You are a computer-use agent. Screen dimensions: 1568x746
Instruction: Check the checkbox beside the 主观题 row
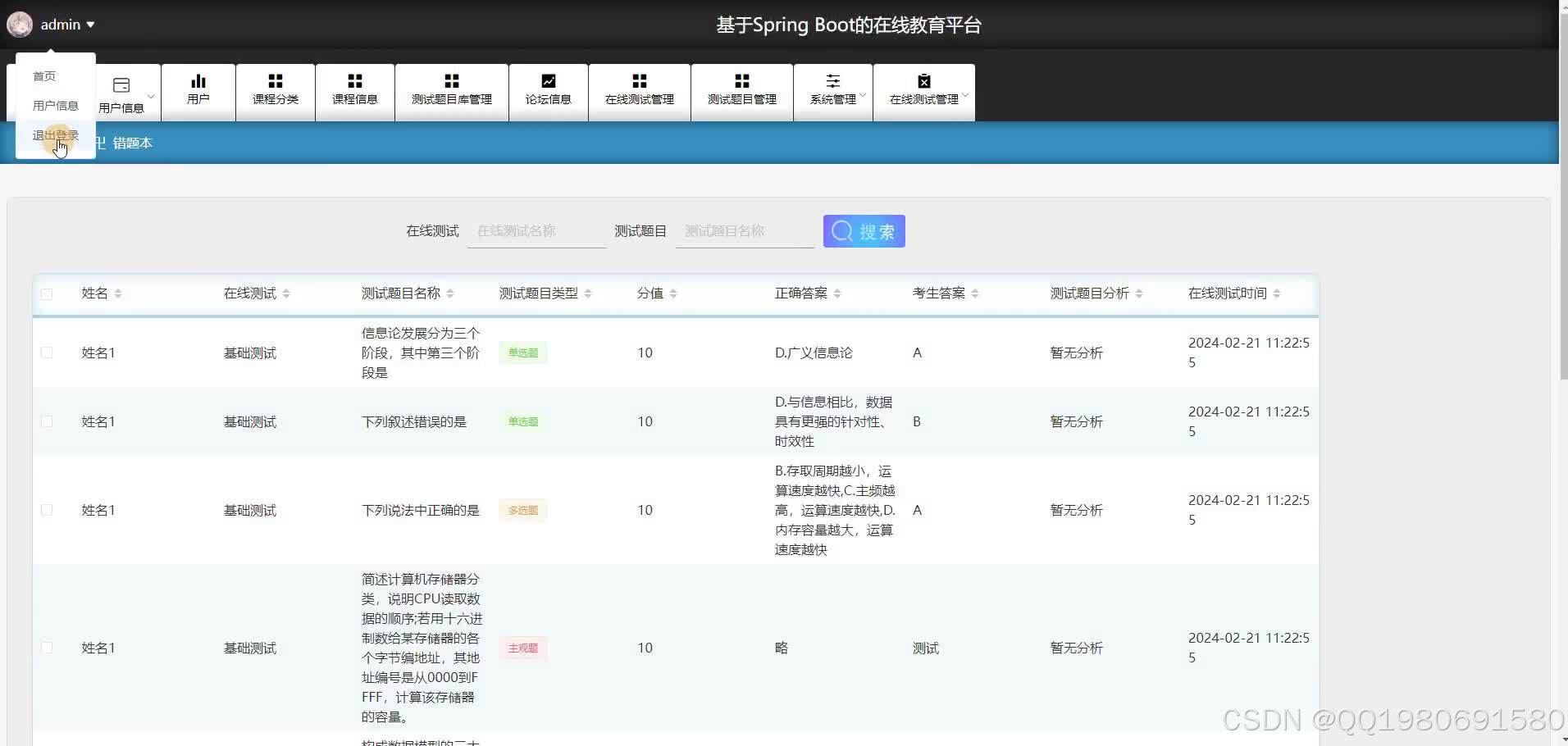coord(47,648)
